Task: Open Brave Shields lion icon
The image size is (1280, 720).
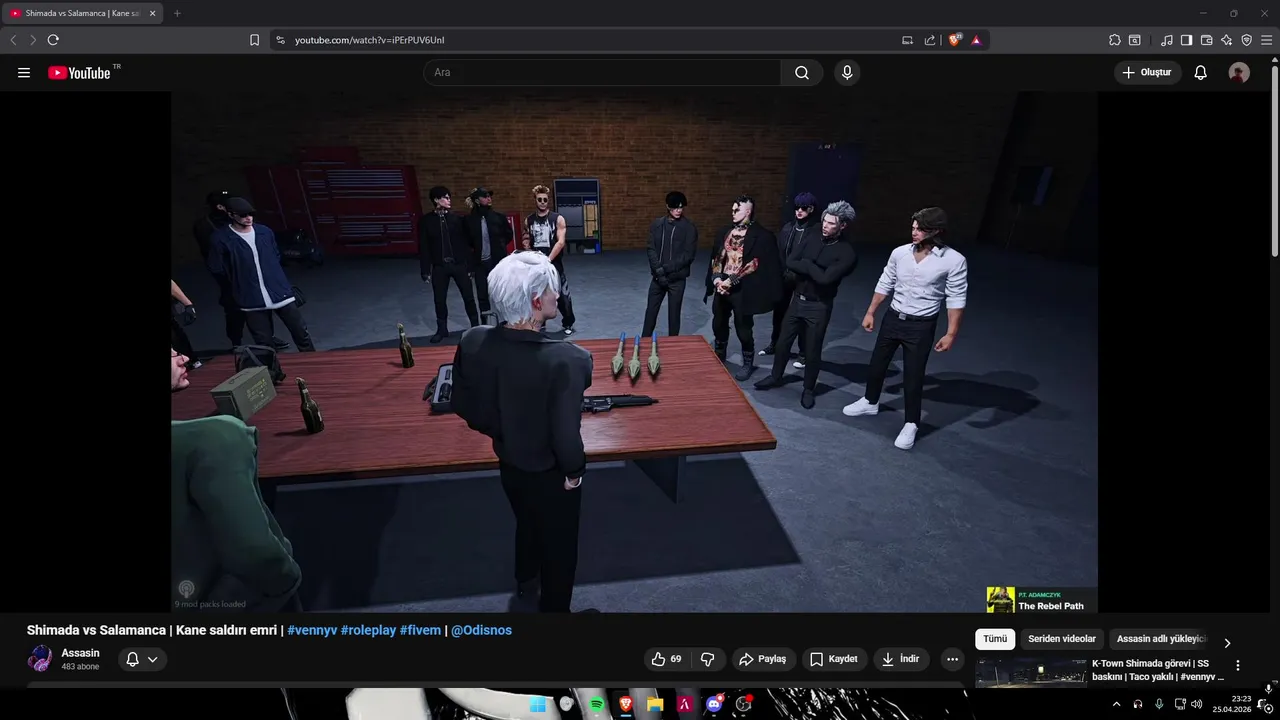Action: point(955,40)
